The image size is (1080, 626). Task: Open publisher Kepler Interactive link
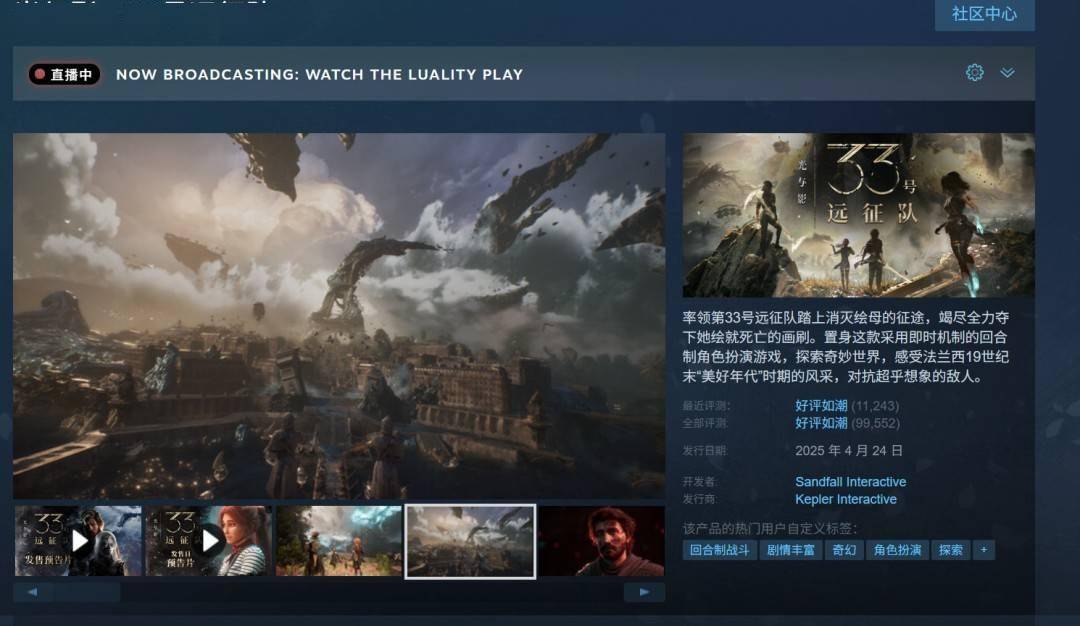846,499
